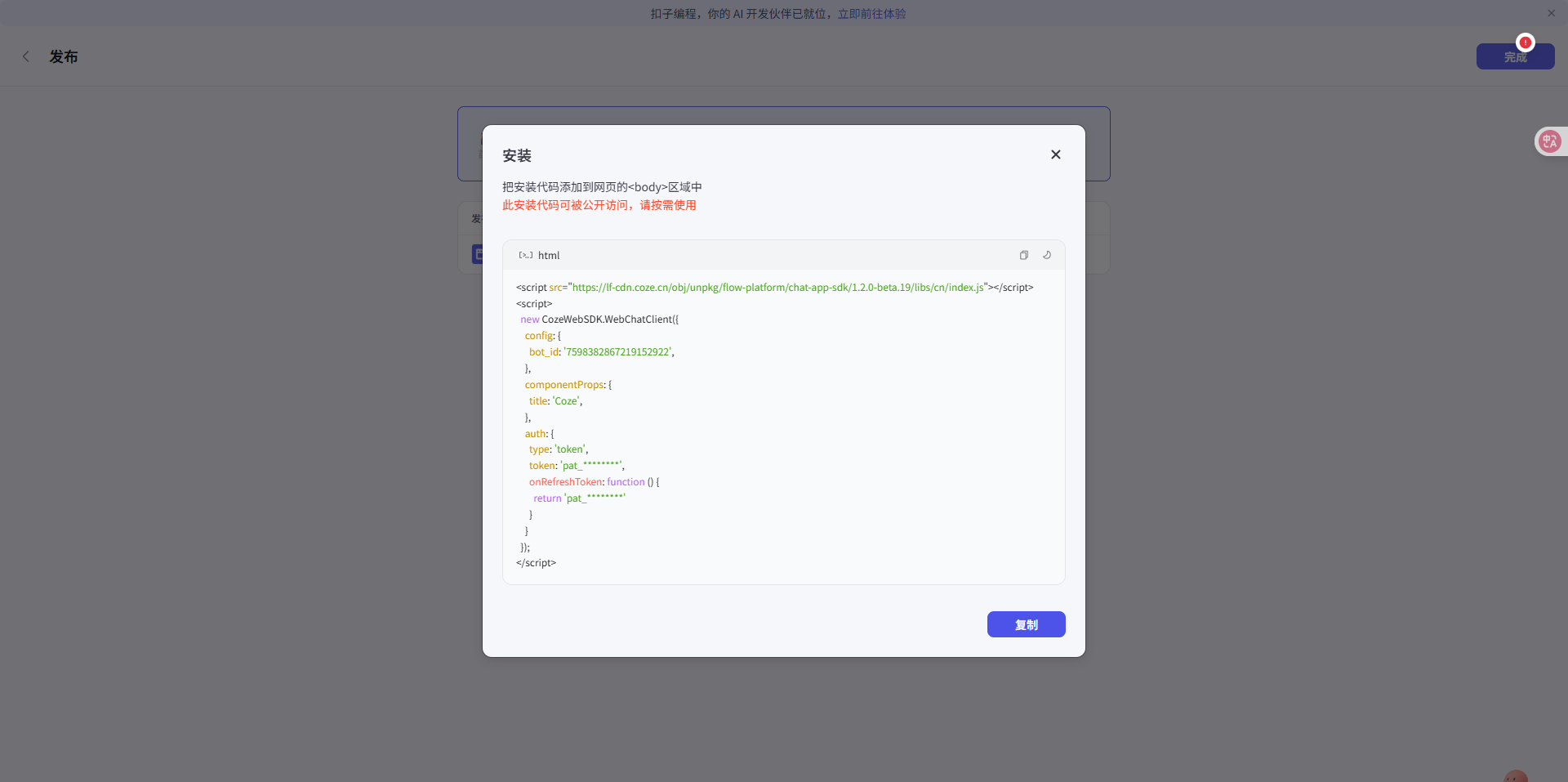Click the instruction text 把安装代码添加到网页的<body>区域中
Image resolution: width=1568 pixels, height=782 pixels.
(x=602, y=187)
